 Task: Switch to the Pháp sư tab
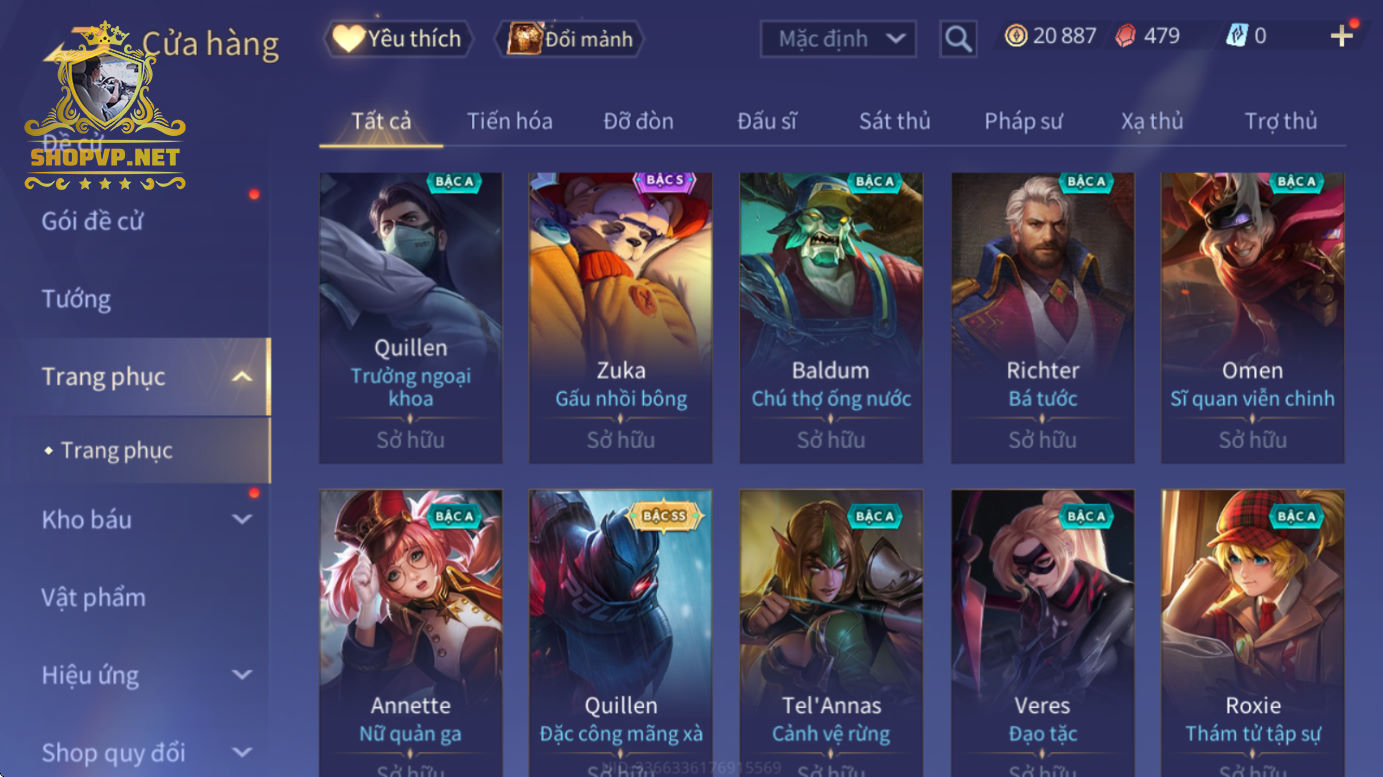pyautogui.click(x=1023, y=121)
